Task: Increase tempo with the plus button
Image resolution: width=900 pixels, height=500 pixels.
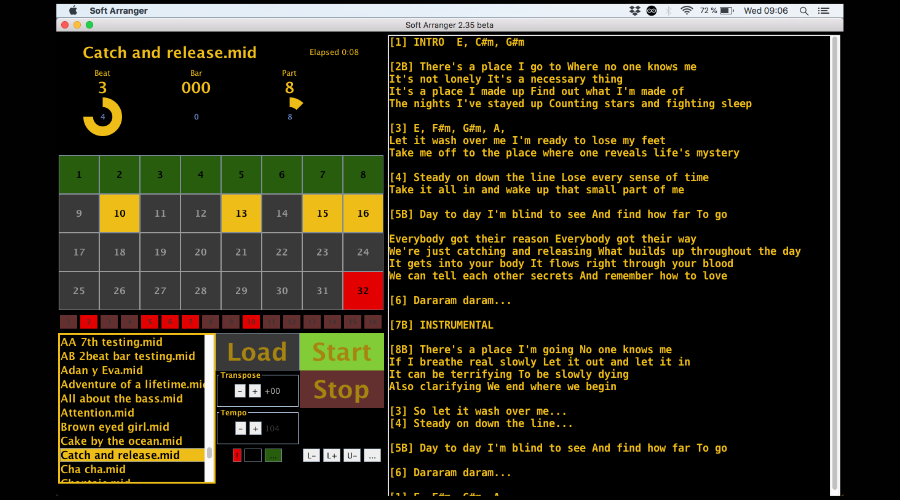Action: [255, 428]
